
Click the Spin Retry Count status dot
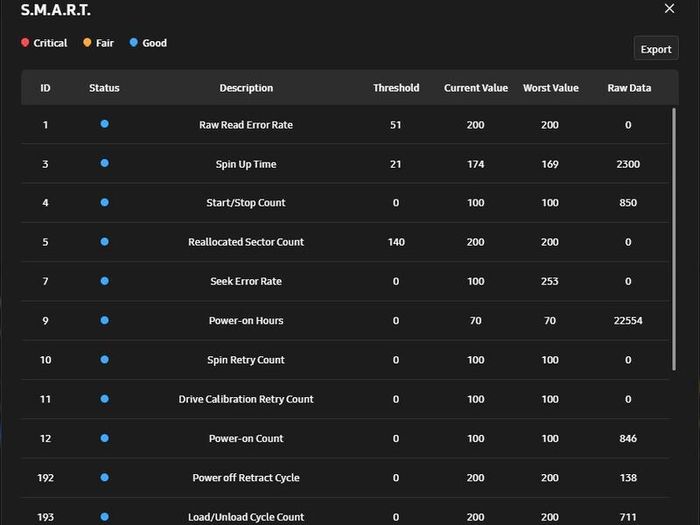click(104, 359)
